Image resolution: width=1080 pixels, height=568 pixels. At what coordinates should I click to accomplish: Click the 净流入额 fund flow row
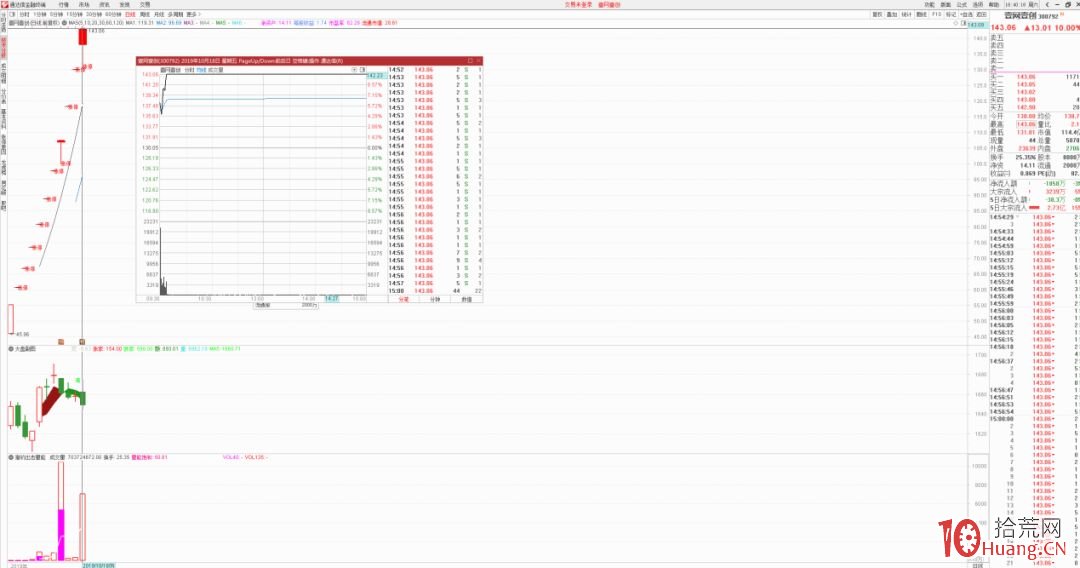coord(1035,184)
